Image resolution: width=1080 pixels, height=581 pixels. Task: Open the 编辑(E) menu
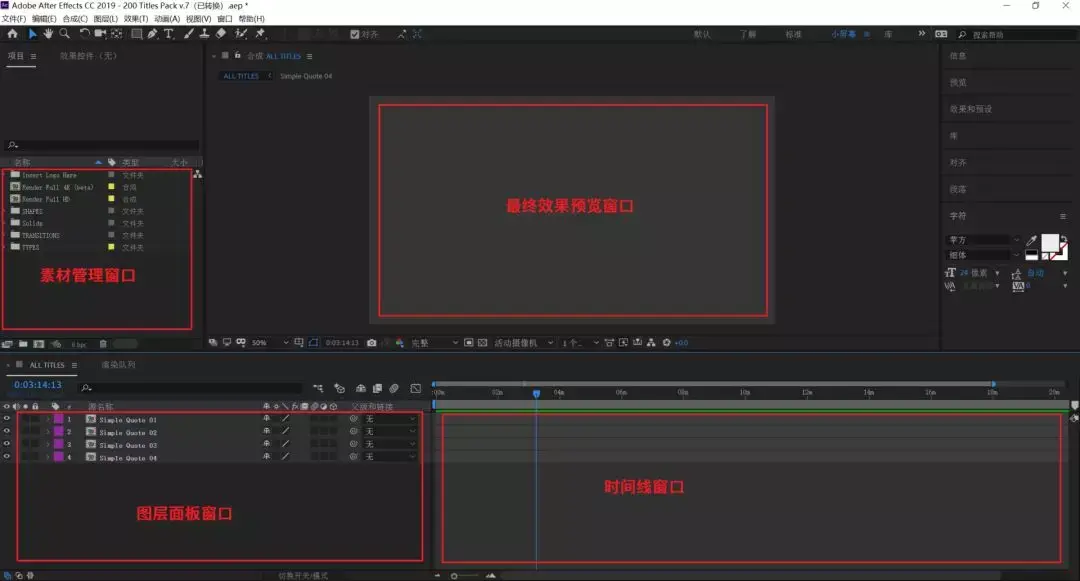(44, 19)
